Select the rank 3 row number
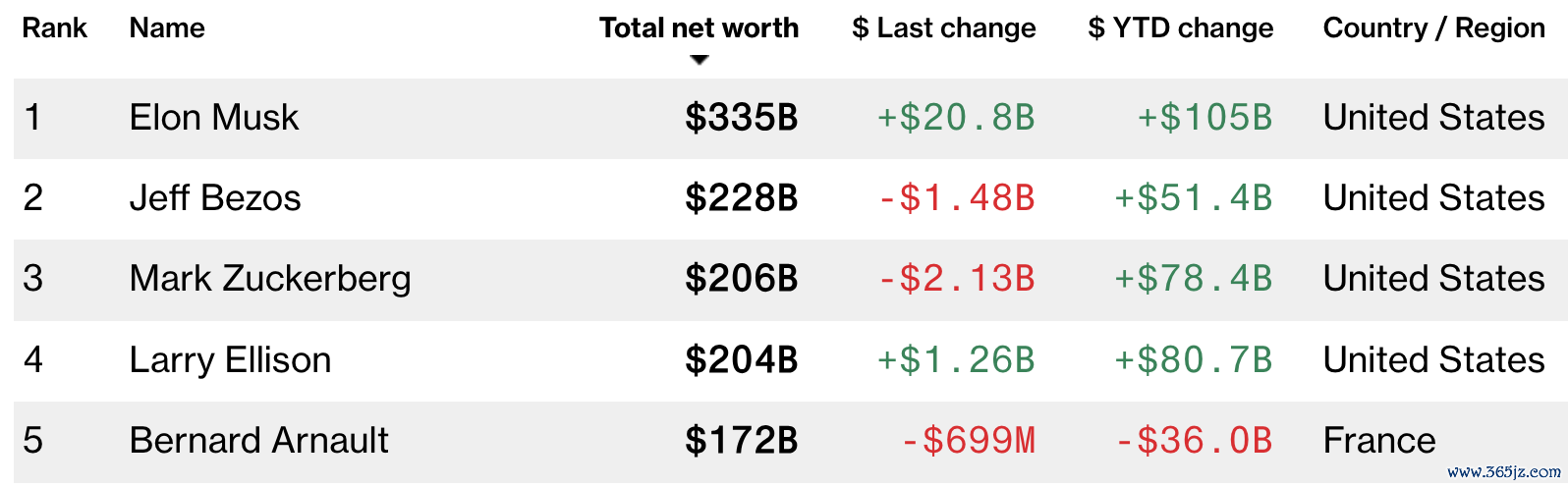 [33, 279]
